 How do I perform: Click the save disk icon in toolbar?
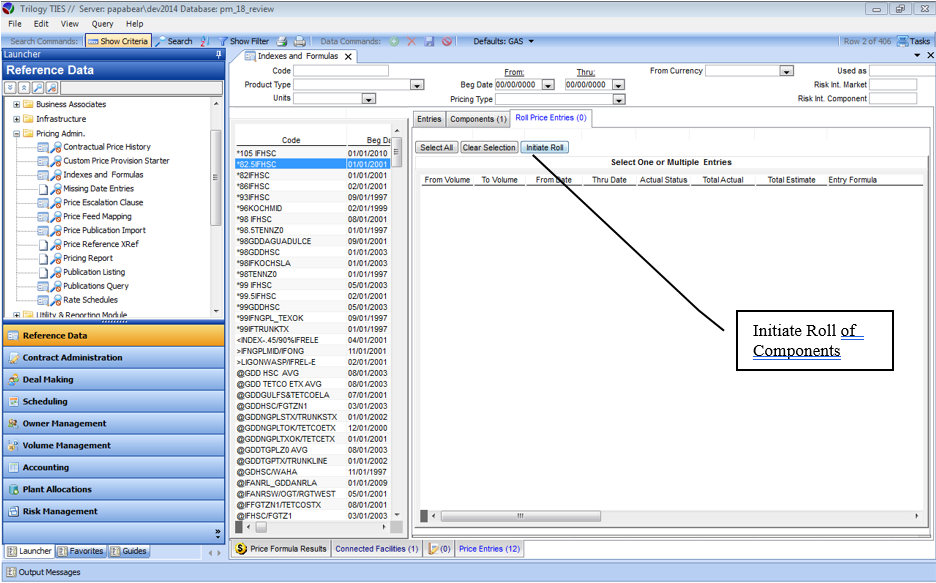[429, 41]
